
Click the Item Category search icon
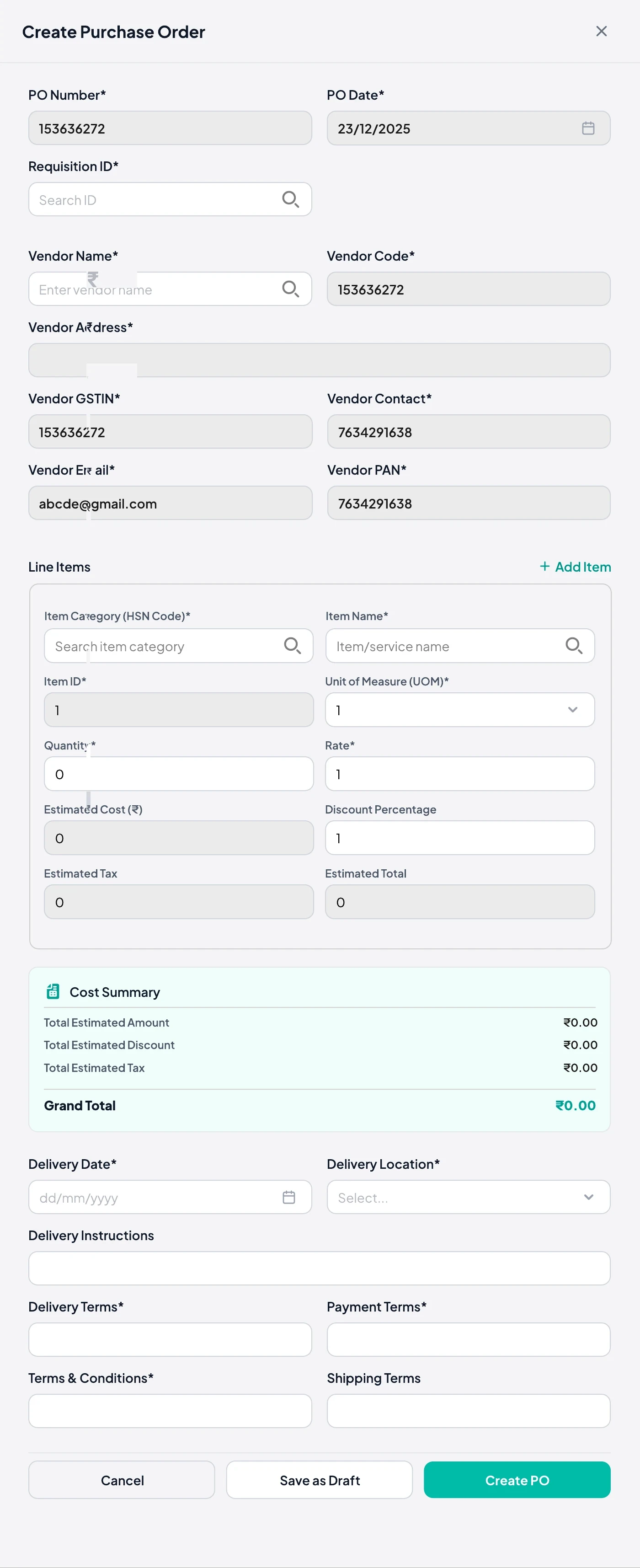pos(292,645)
